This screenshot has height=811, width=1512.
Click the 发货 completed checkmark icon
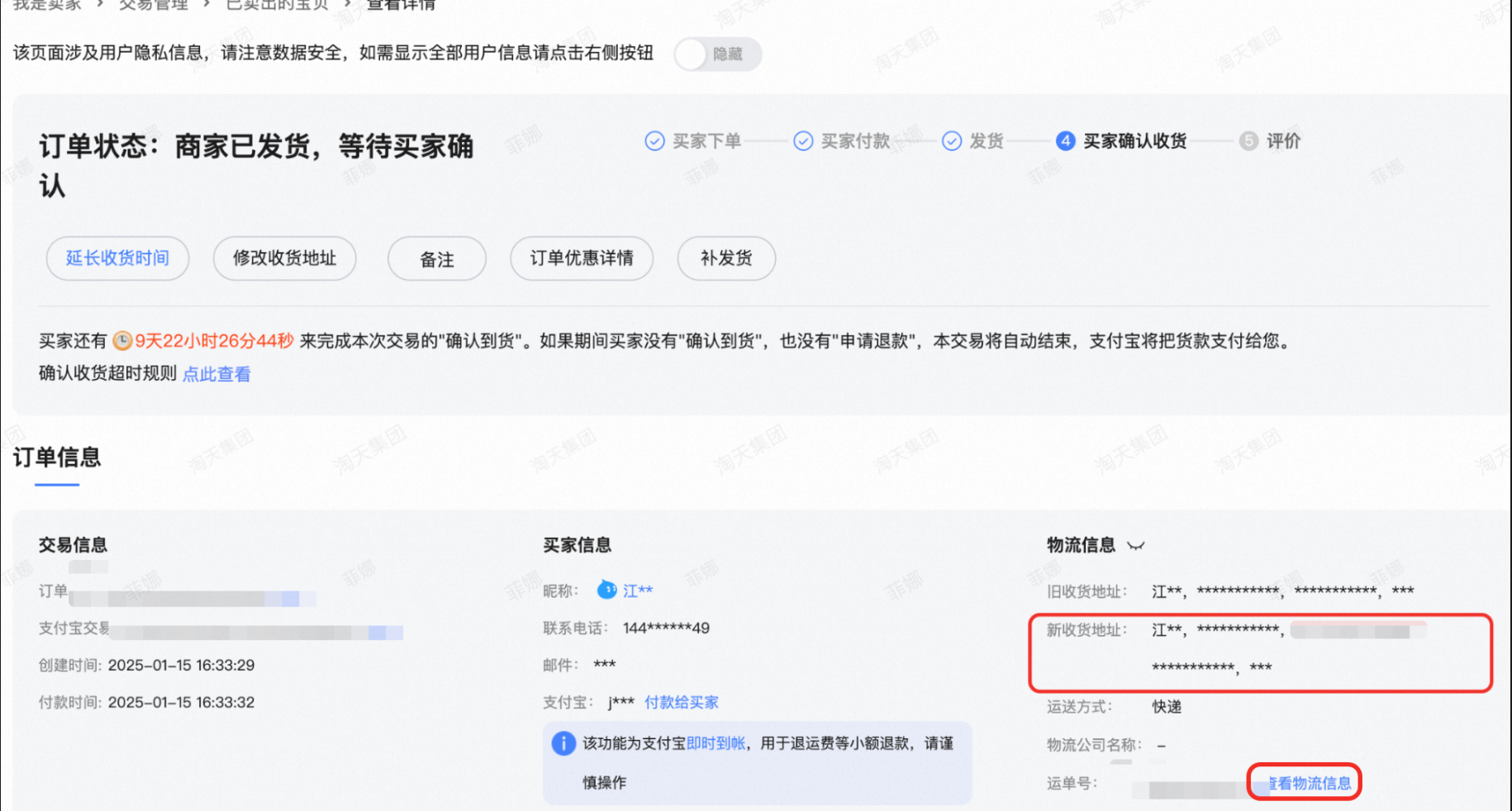coord(952,140)
